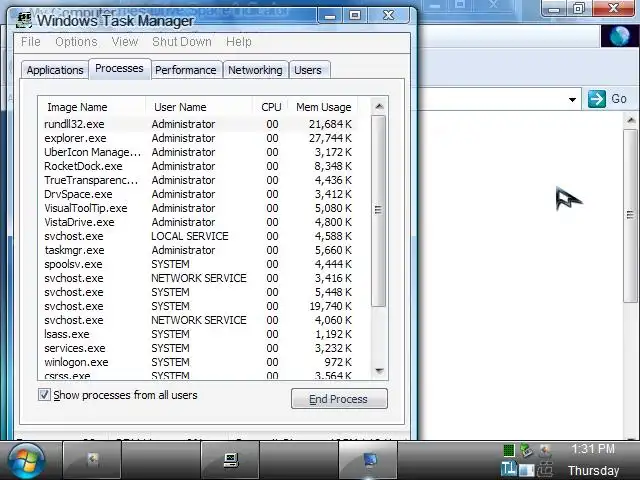Image resolution: width=640 pixels, height=480 pixels.
Task: Click the globe throbber icon in the background window
Action: (619, 36)
